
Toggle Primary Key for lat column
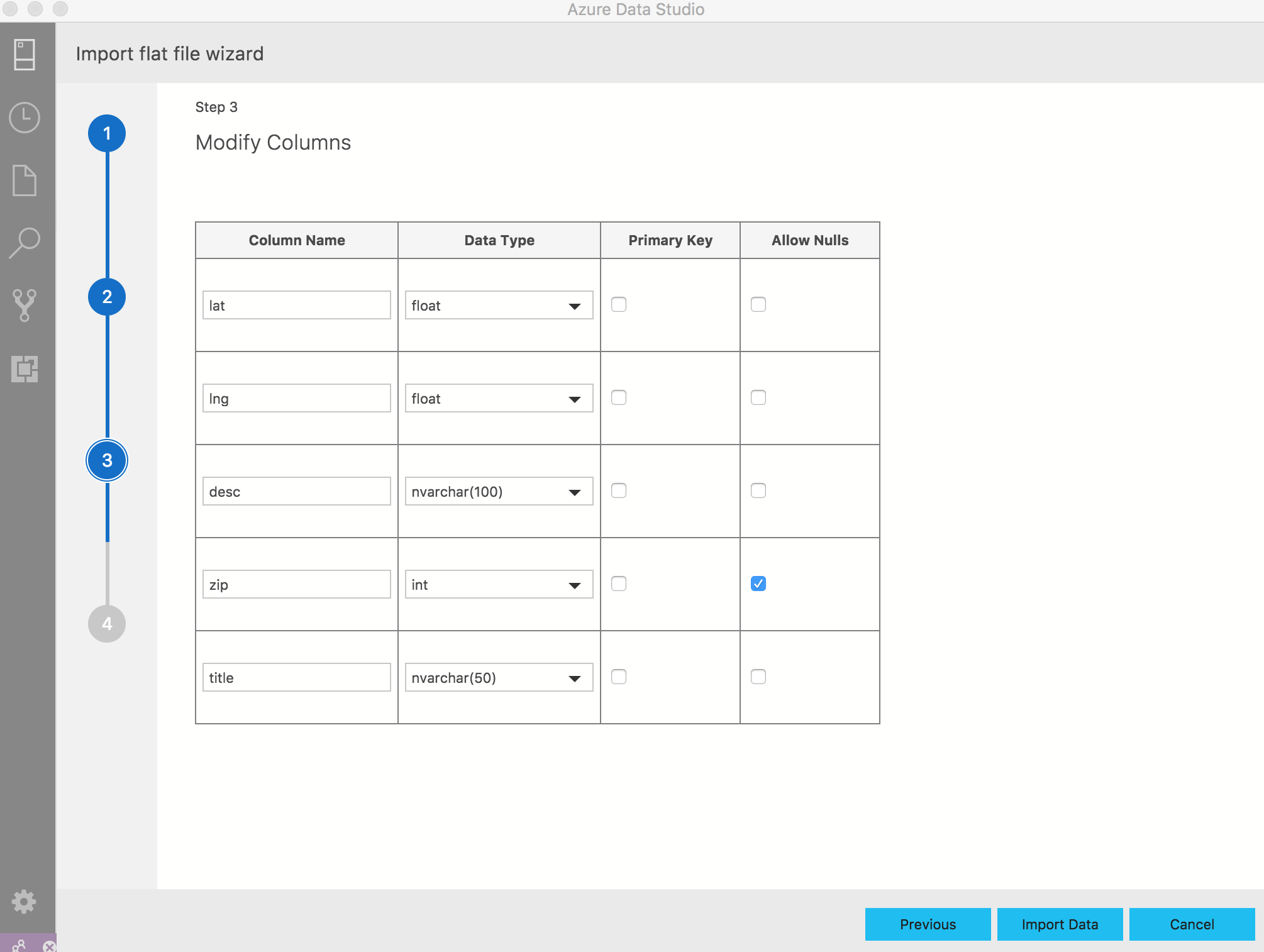(619, 304)
